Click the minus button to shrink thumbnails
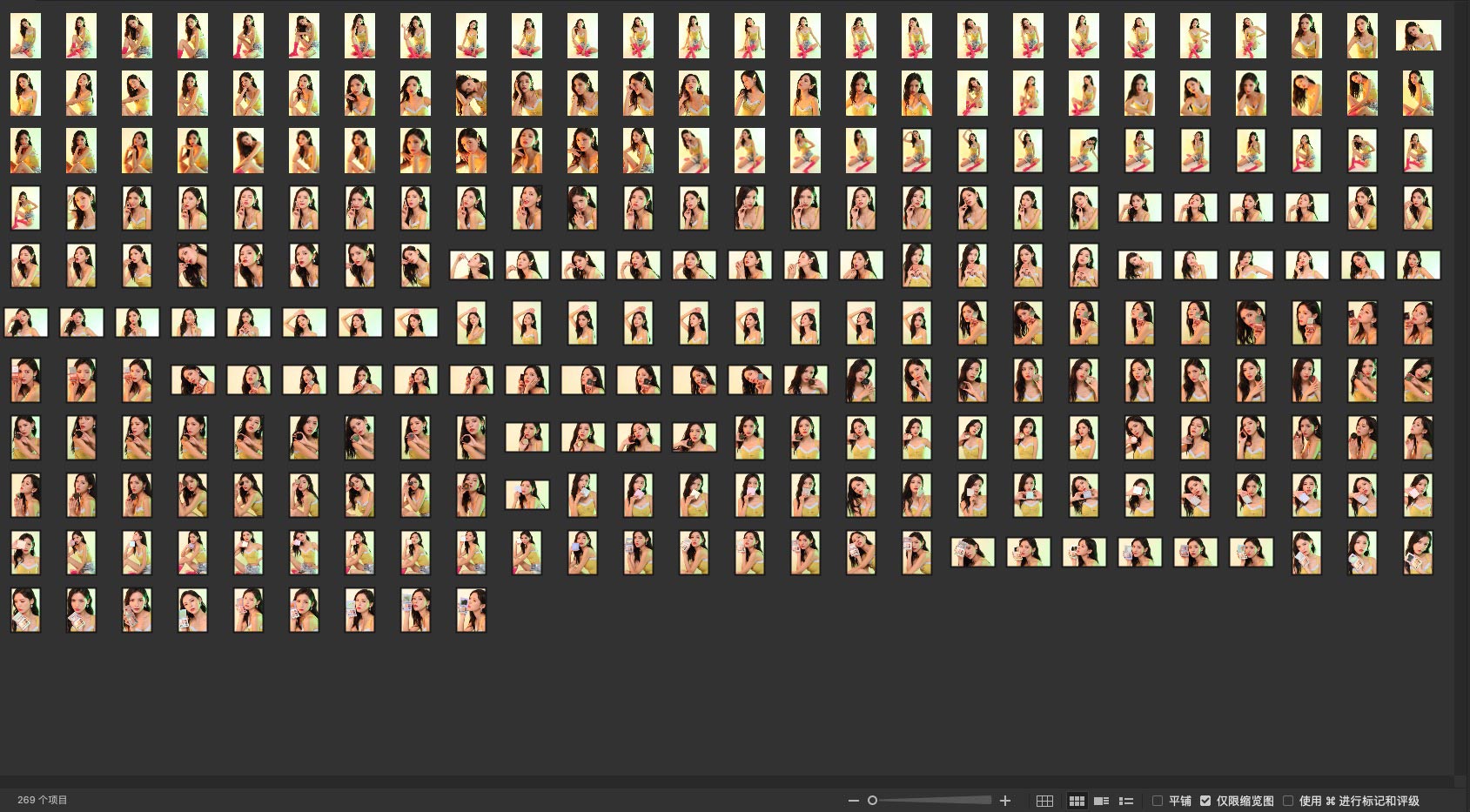The height and width of the screenshot is (812, 1470). coord(853,801)
